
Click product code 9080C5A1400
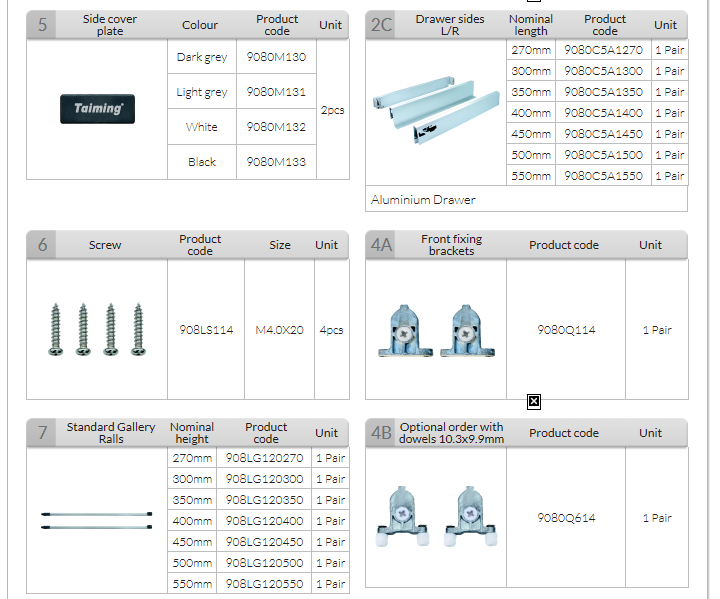(603, 113)
